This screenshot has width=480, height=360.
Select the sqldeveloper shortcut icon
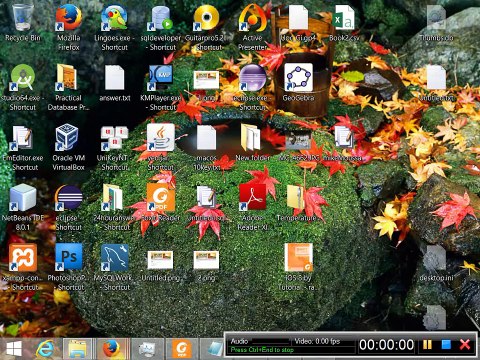click(160, 17)
